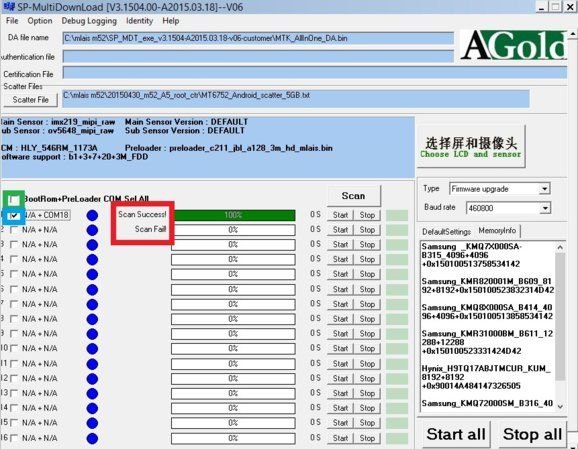Click the Scatter File path field
Image resolution: width=578 pixels, height=449 pixels.
(296, 98)
